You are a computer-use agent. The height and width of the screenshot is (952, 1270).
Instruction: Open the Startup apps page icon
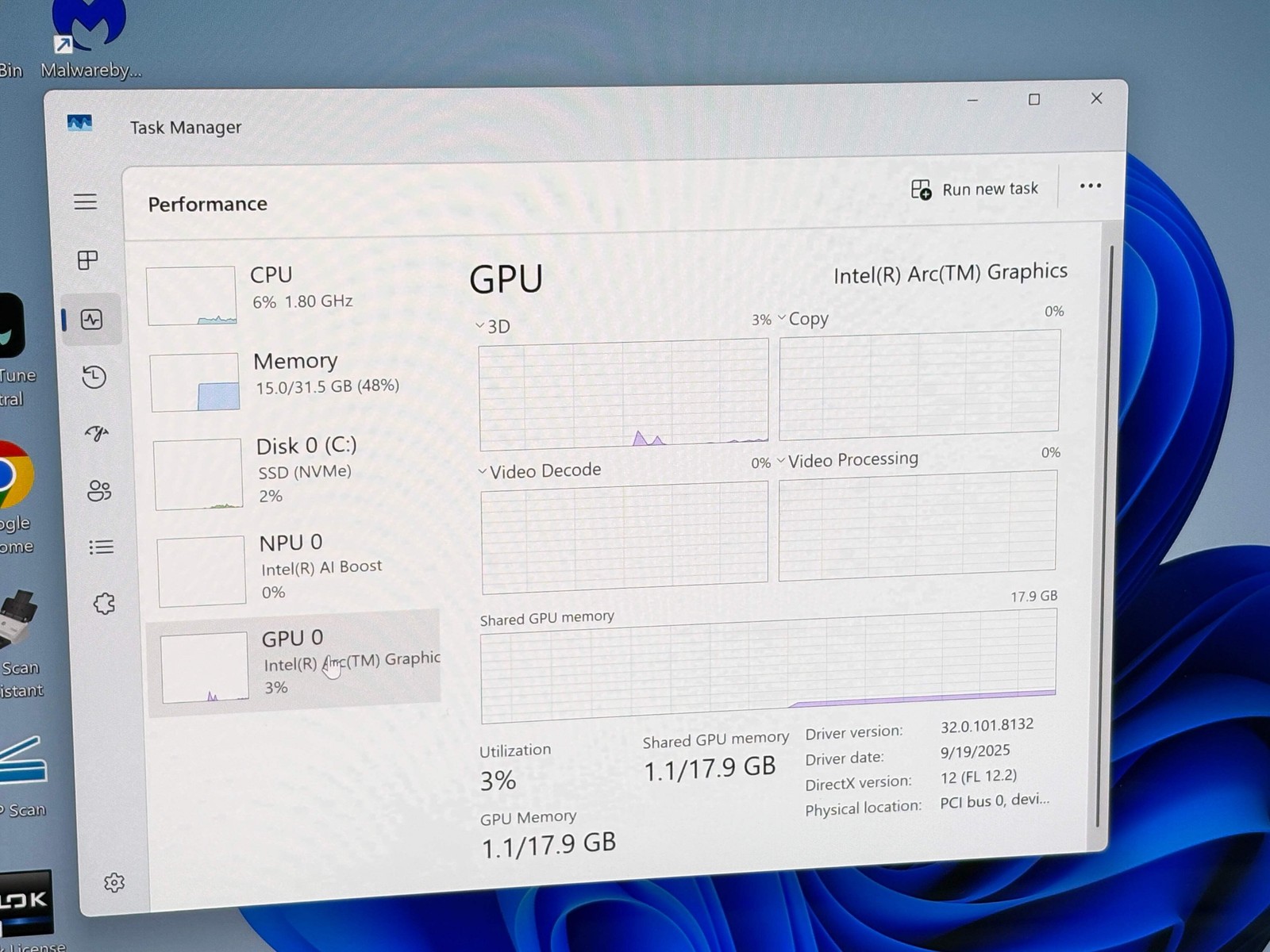[x=97, y=433]
